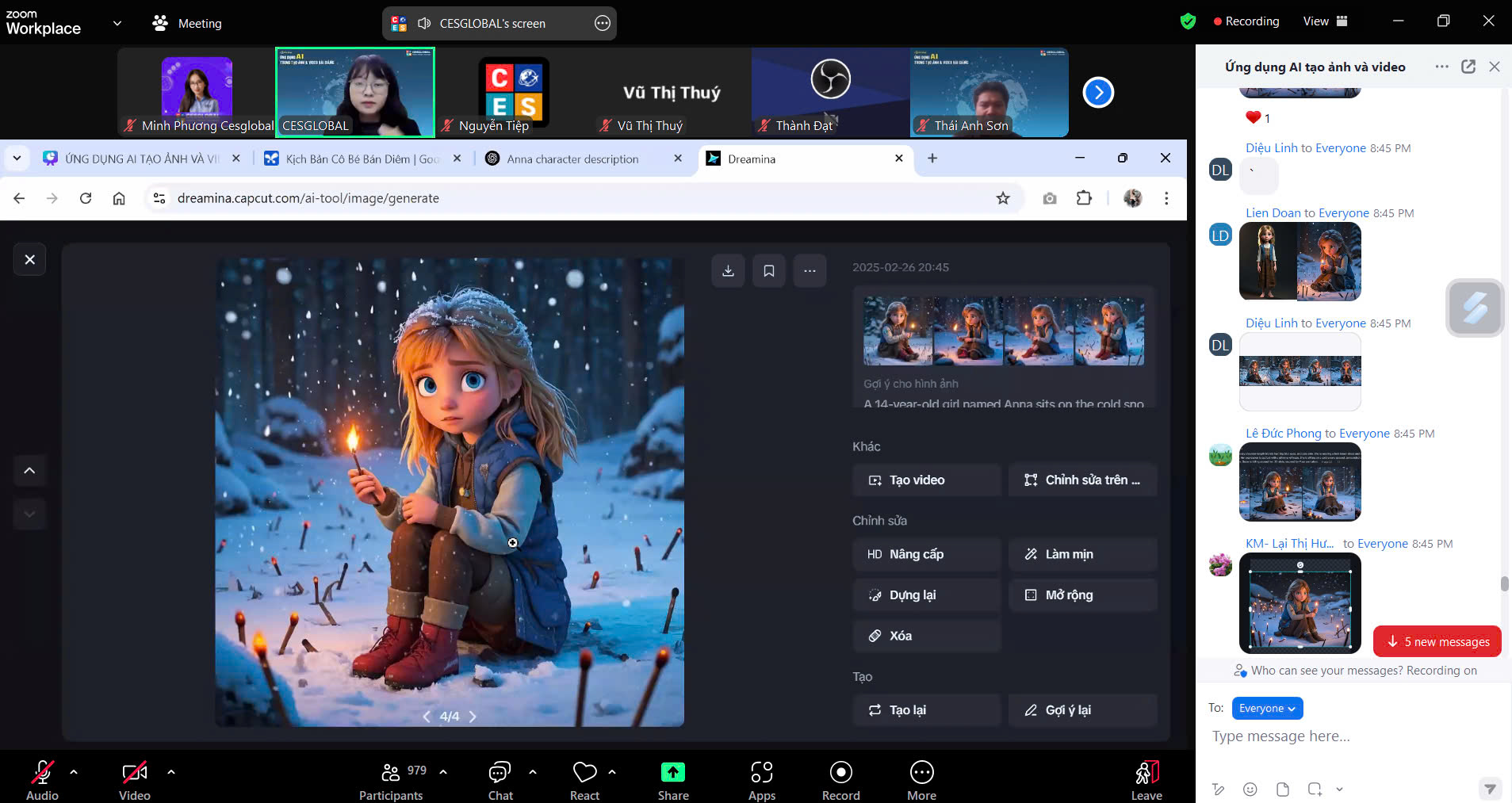The height and width of the screenshot is (803, 1512).
Task: Toggle the Chat panel
Action: [500, 779]
